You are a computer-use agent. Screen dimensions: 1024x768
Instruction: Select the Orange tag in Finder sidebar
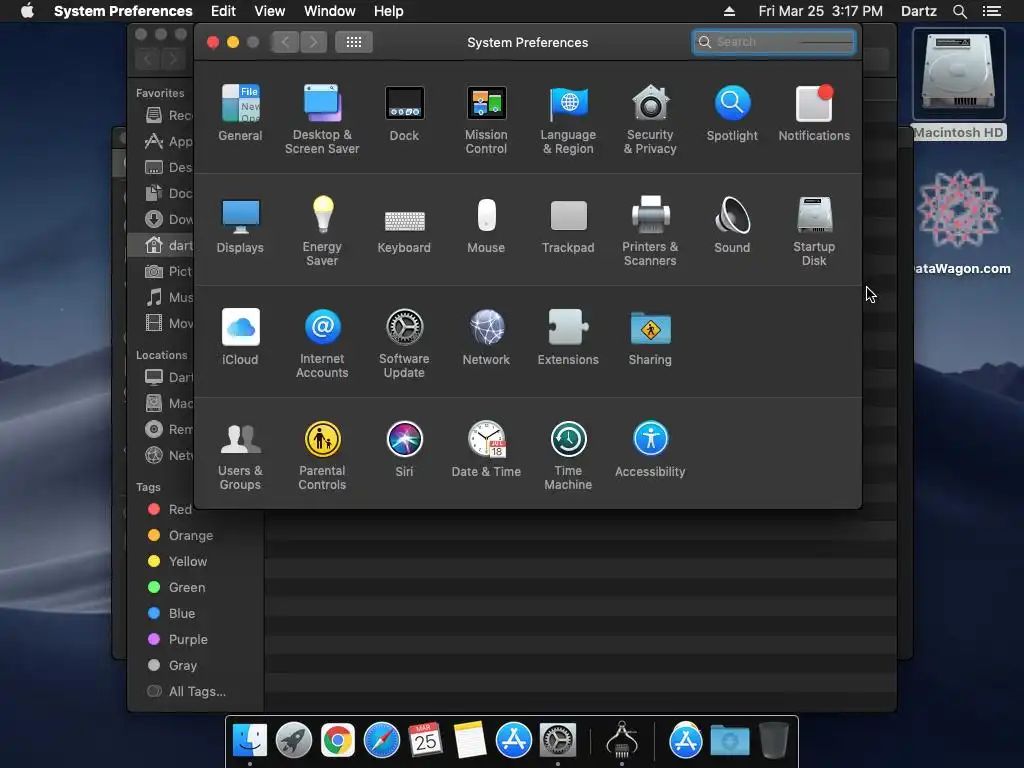coord(181,536)
